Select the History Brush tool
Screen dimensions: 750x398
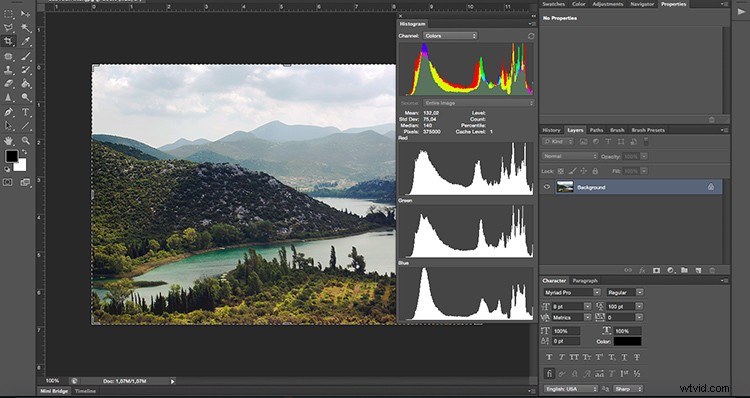click(x=25, y=70)
